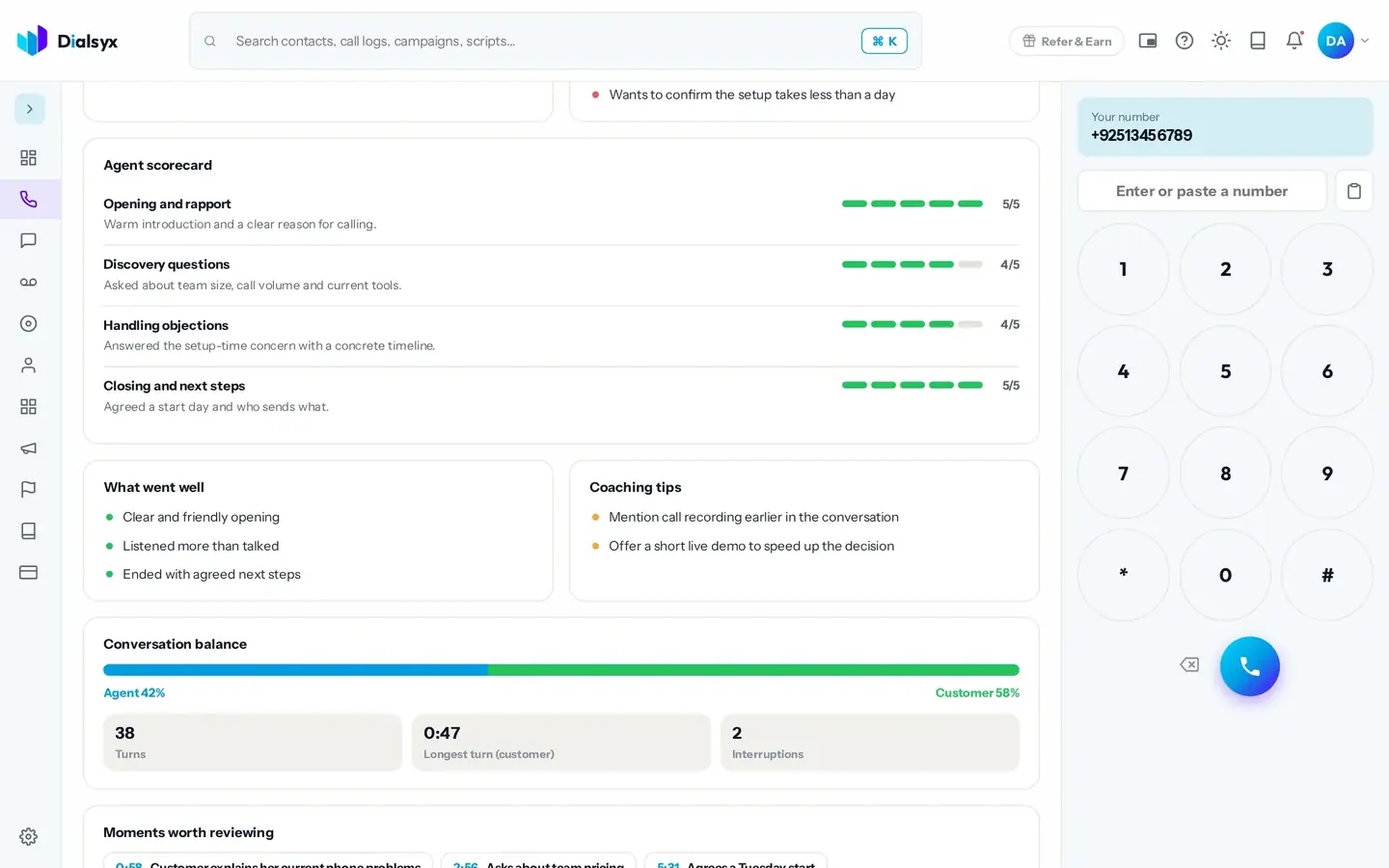
Task: Open the campaigns megaphone sidebar icon
Action: (x=29, y=448)
